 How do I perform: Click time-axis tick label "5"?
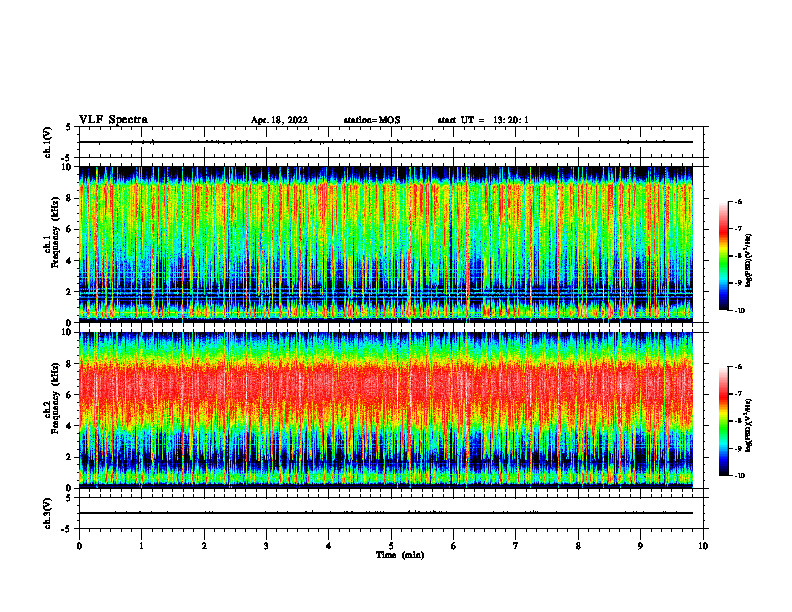click(x=391, y=546)
